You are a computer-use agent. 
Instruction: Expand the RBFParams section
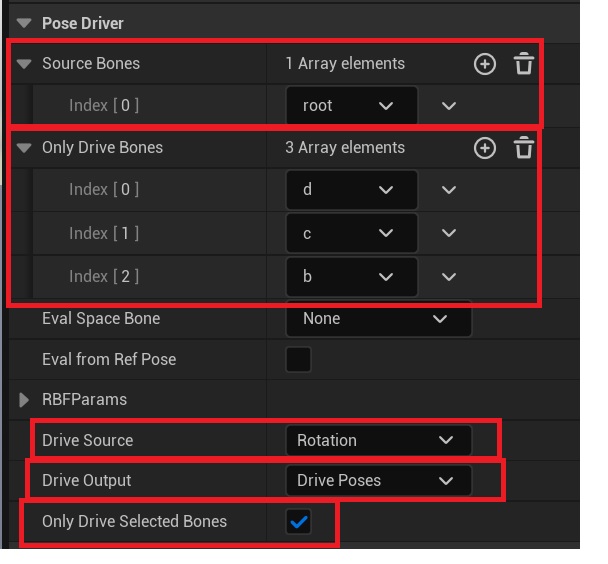24,400
